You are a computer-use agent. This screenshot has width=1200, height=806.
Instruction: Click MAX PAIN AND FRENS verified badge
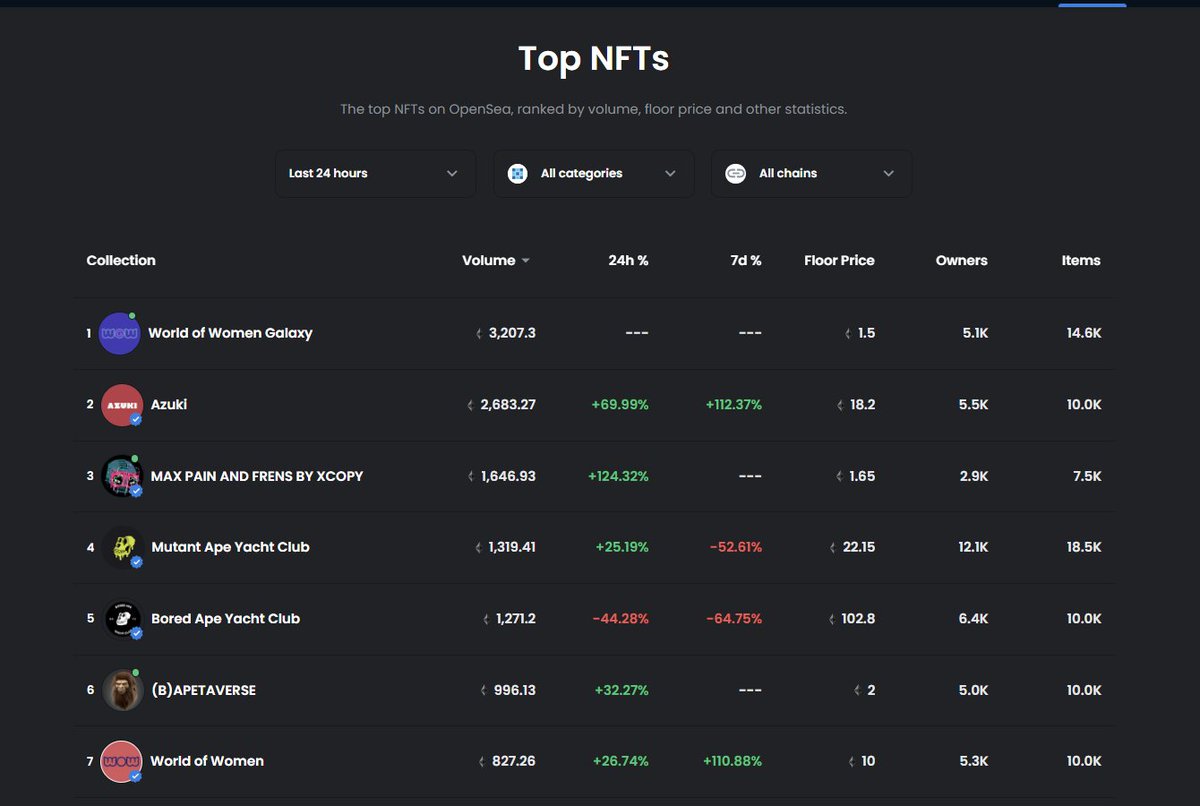coord(136,491)
